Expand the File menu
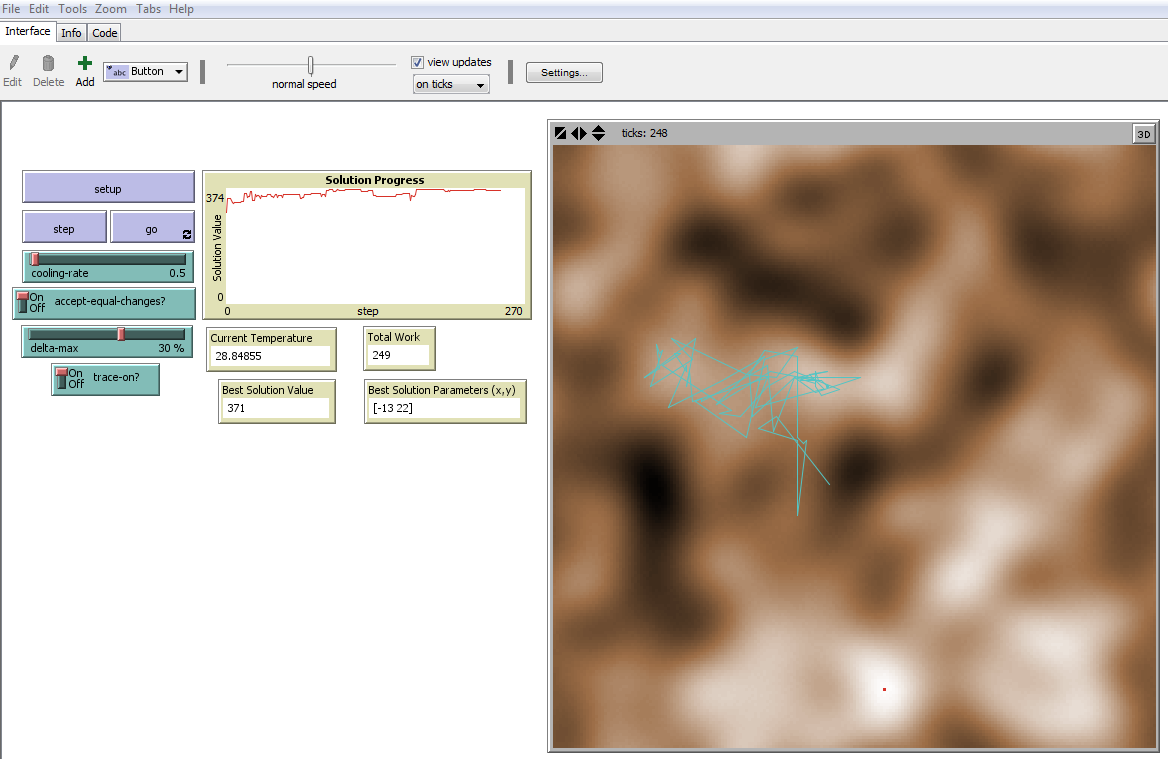The width and height of the screenshot is (1168, 759). [x=12, y=8]
